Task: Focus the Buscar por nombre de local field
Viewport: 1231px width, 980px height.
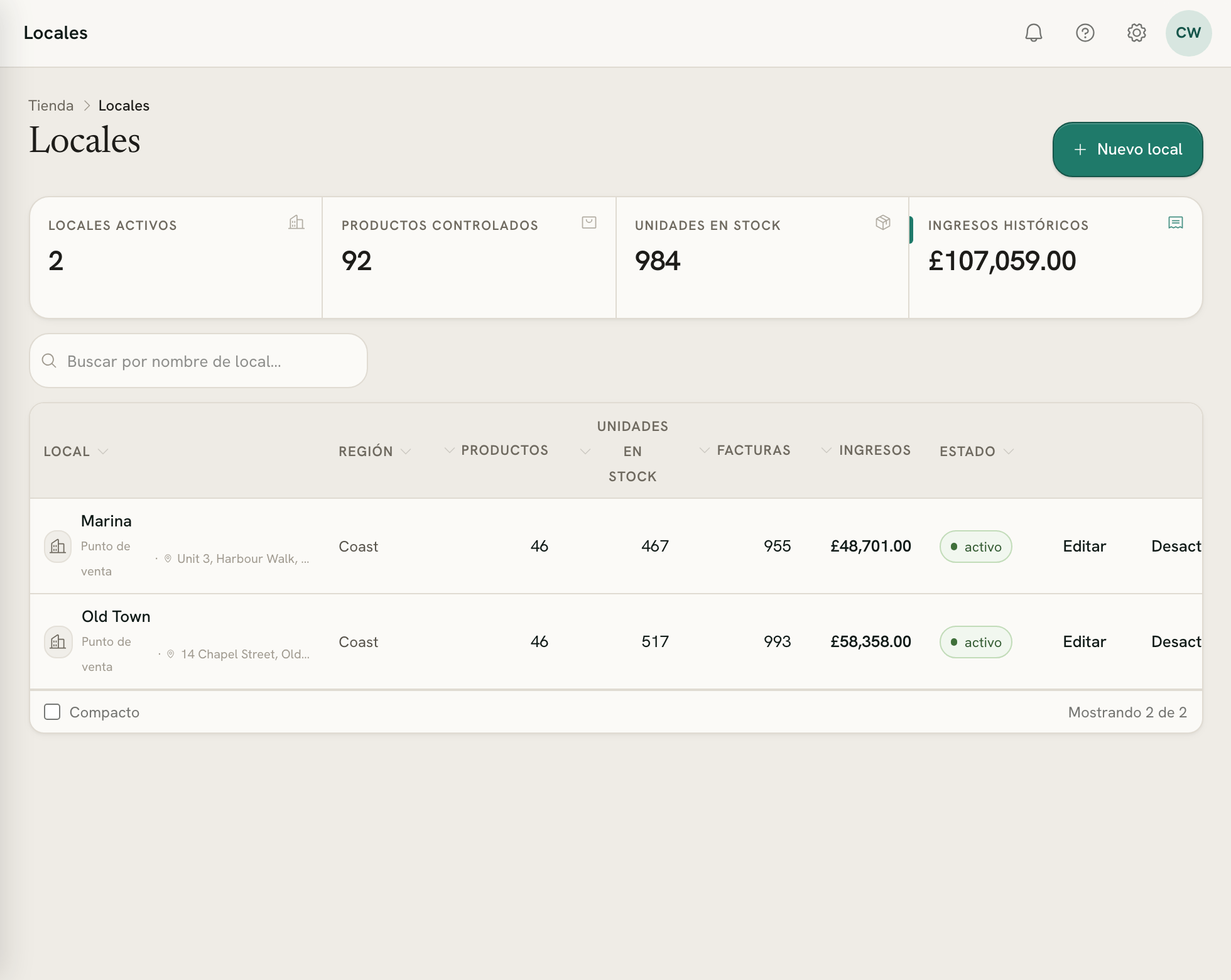Action: pos(198,361)
